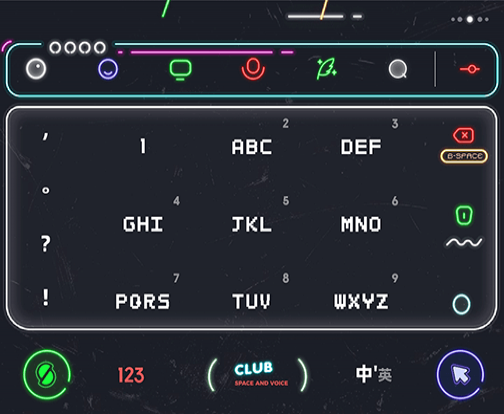
Task: Tap the green circular symbol button
Action: 47,374
